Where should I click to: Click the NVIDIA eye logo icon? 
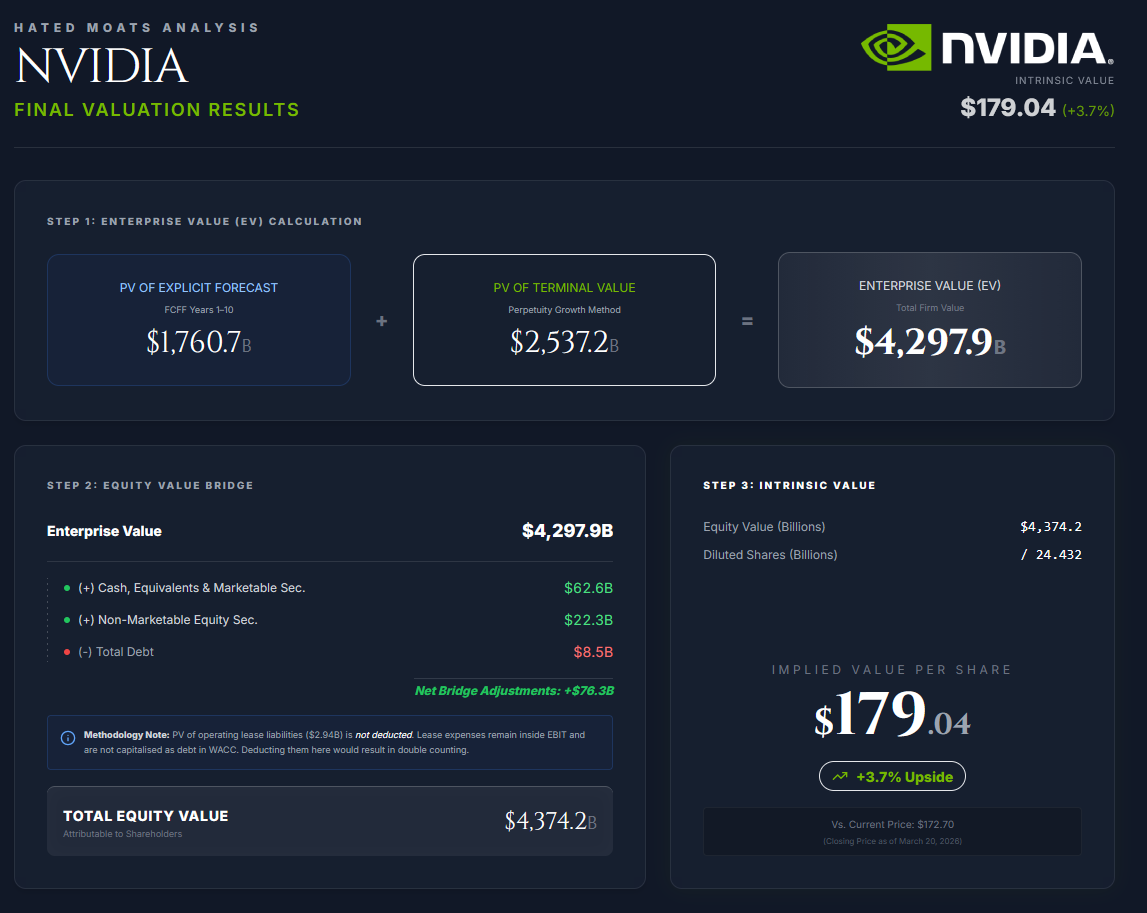tap(896, 48)
